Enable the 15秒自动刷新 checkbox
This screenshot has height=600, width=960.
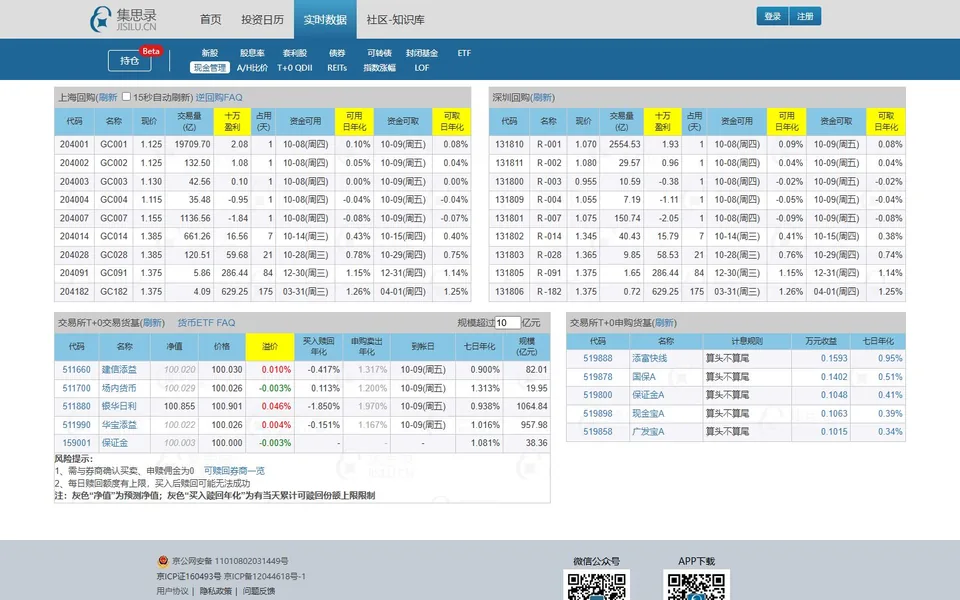126,97
